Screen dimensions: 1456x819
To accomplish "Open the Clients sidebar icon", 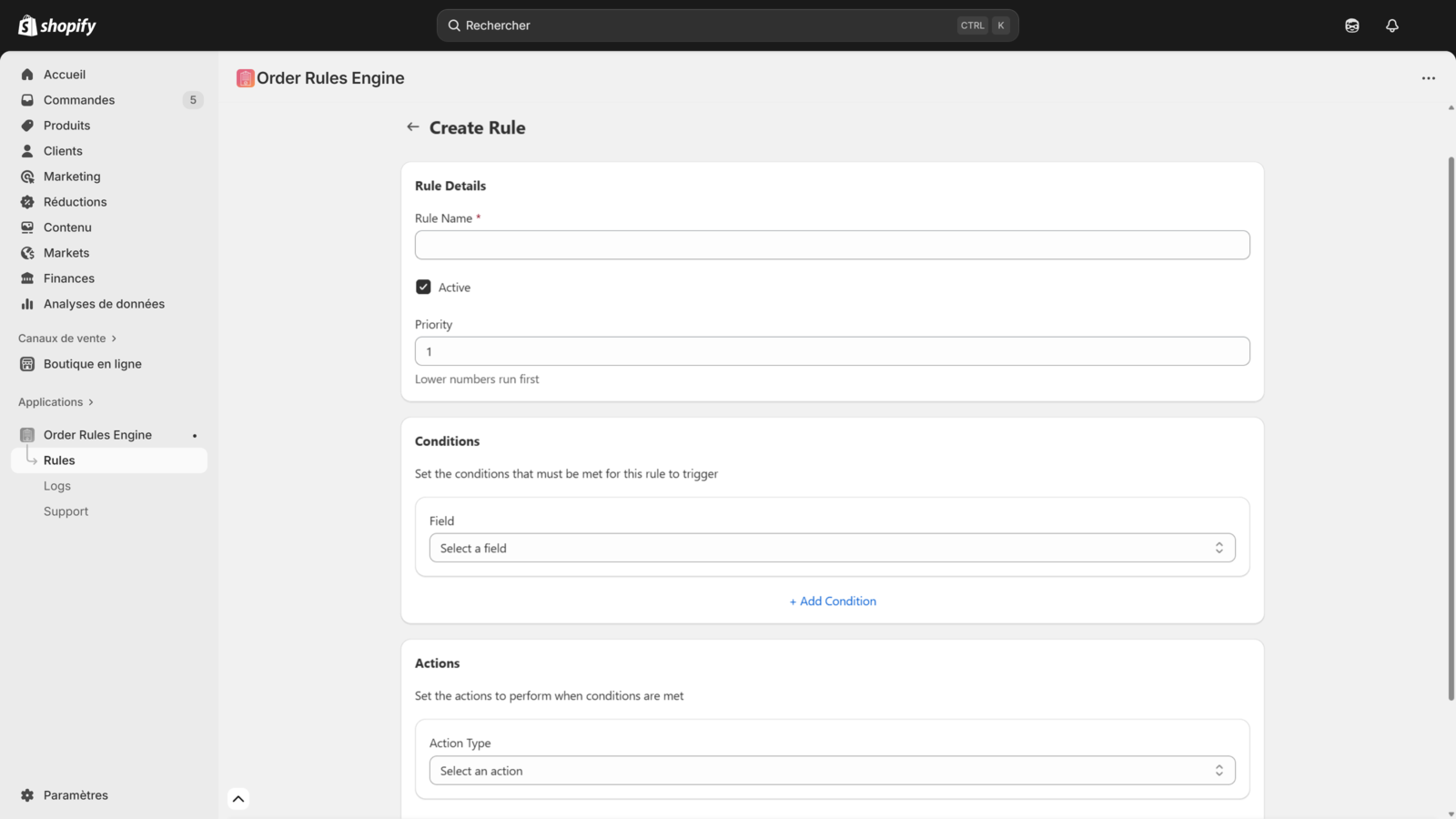I will point(28,150).
